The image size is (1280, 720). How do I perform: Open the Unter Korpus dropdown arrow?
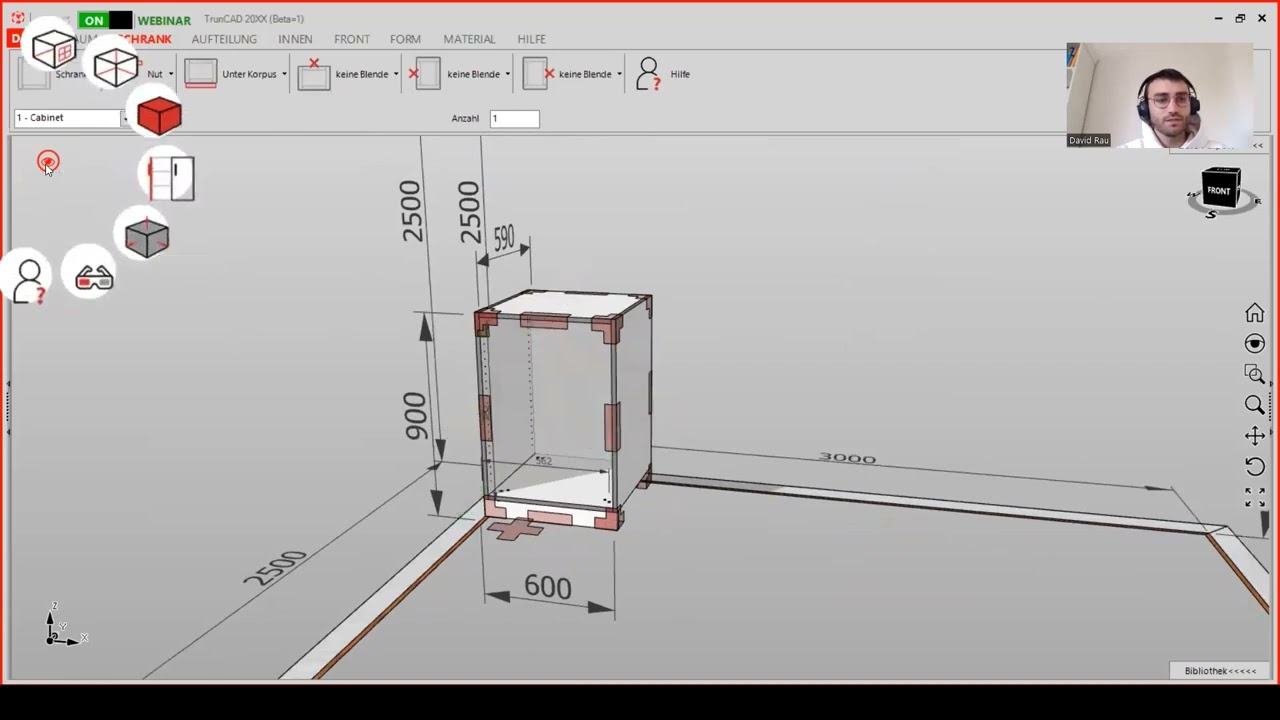(284, 74)
